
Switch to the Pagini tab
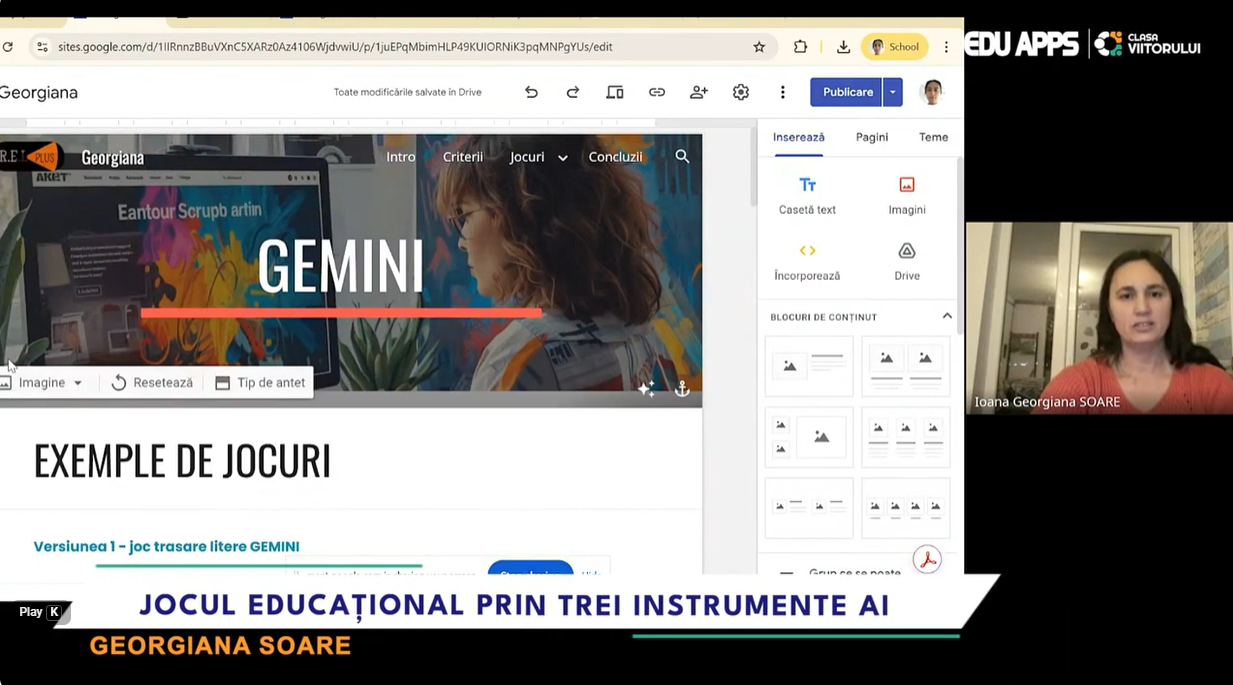pos(872,137)
